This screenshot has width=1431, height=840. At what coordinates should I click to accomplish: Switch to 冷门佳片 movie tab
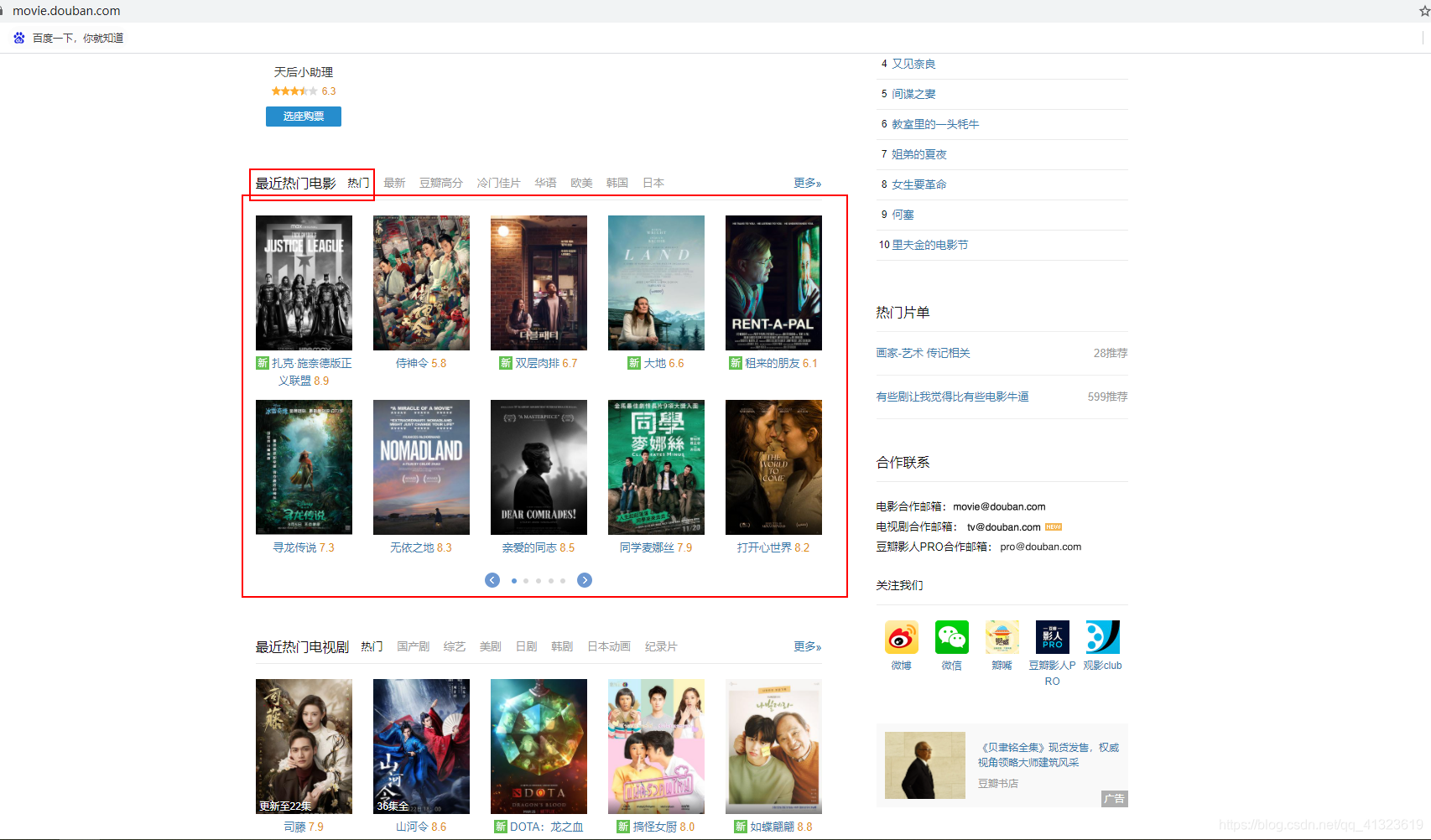click(498, 183)
